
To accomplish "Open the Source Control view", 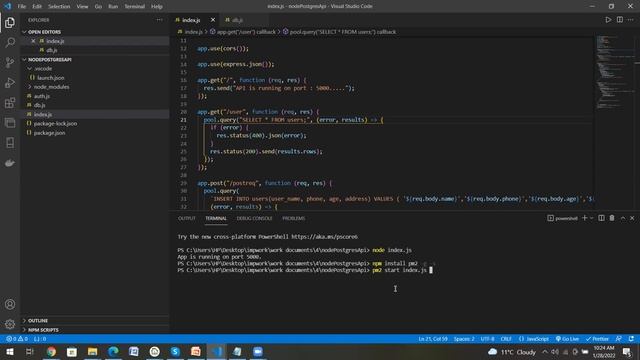I will 10,62.
